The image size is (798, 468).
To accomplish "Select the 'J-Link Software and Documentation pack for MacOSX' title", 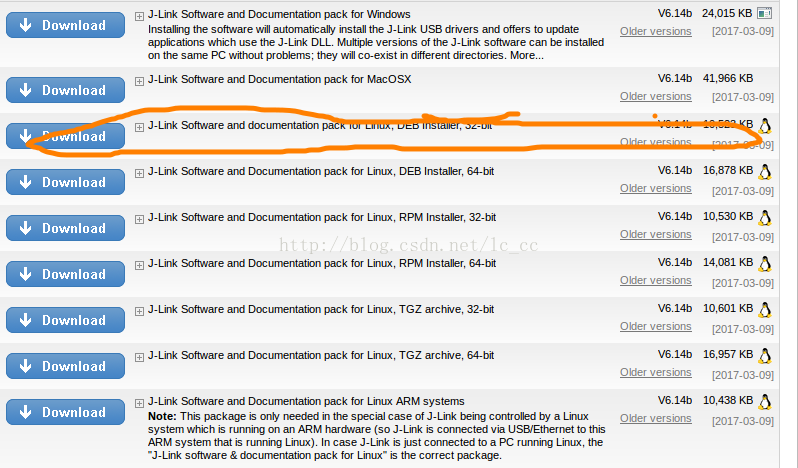I will pyautogui.click(x=279, y=79).
